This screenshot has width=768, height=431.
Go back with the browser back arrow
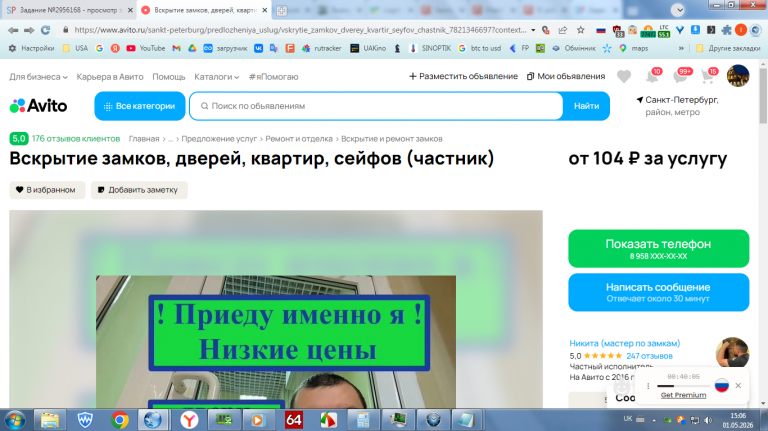13,30
